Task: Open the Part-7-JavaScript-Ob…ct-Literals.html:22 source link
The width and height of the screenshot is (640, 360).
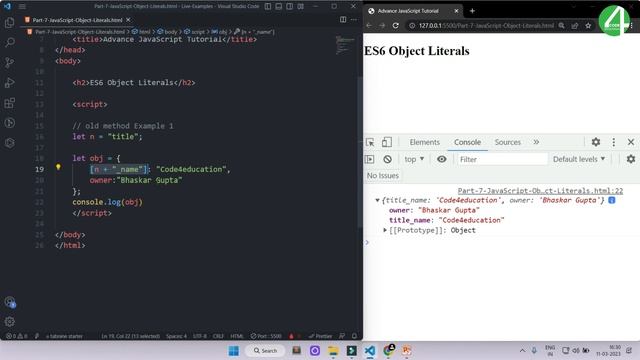Action: [540, 191]
